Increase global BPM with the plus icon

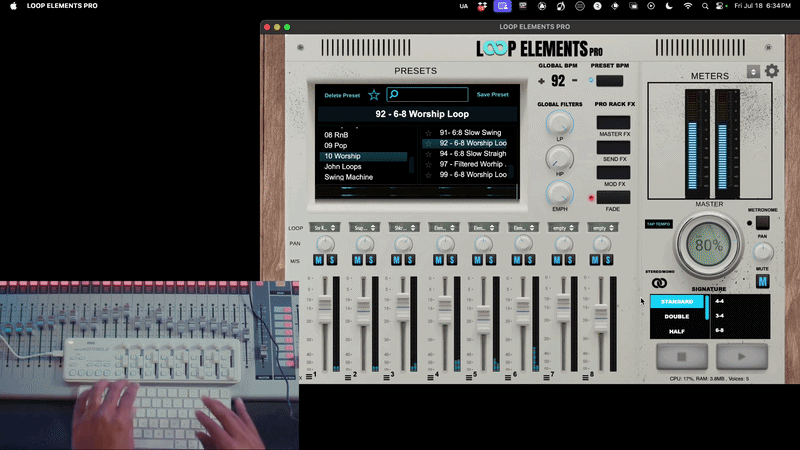coord(541,81)
